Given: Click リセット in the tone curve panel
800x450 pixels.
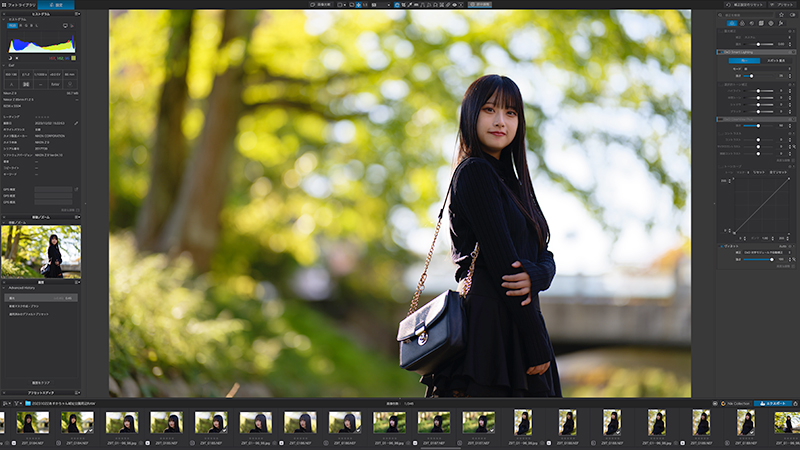Looking at the screenshot, I should pyautogui.click(x=759, y=172).
